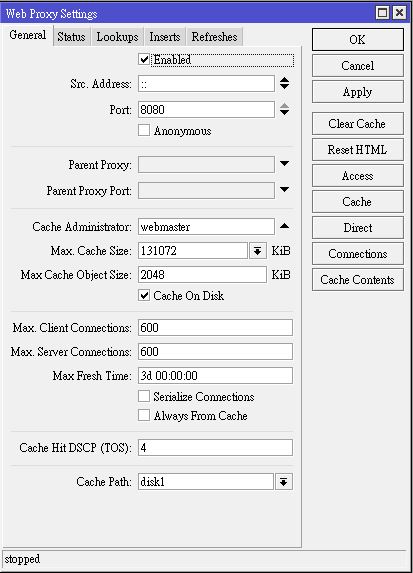Viewport: 413px width, 573px height.
Task: Switch to the Status tab
Action: tap(71, 37)
